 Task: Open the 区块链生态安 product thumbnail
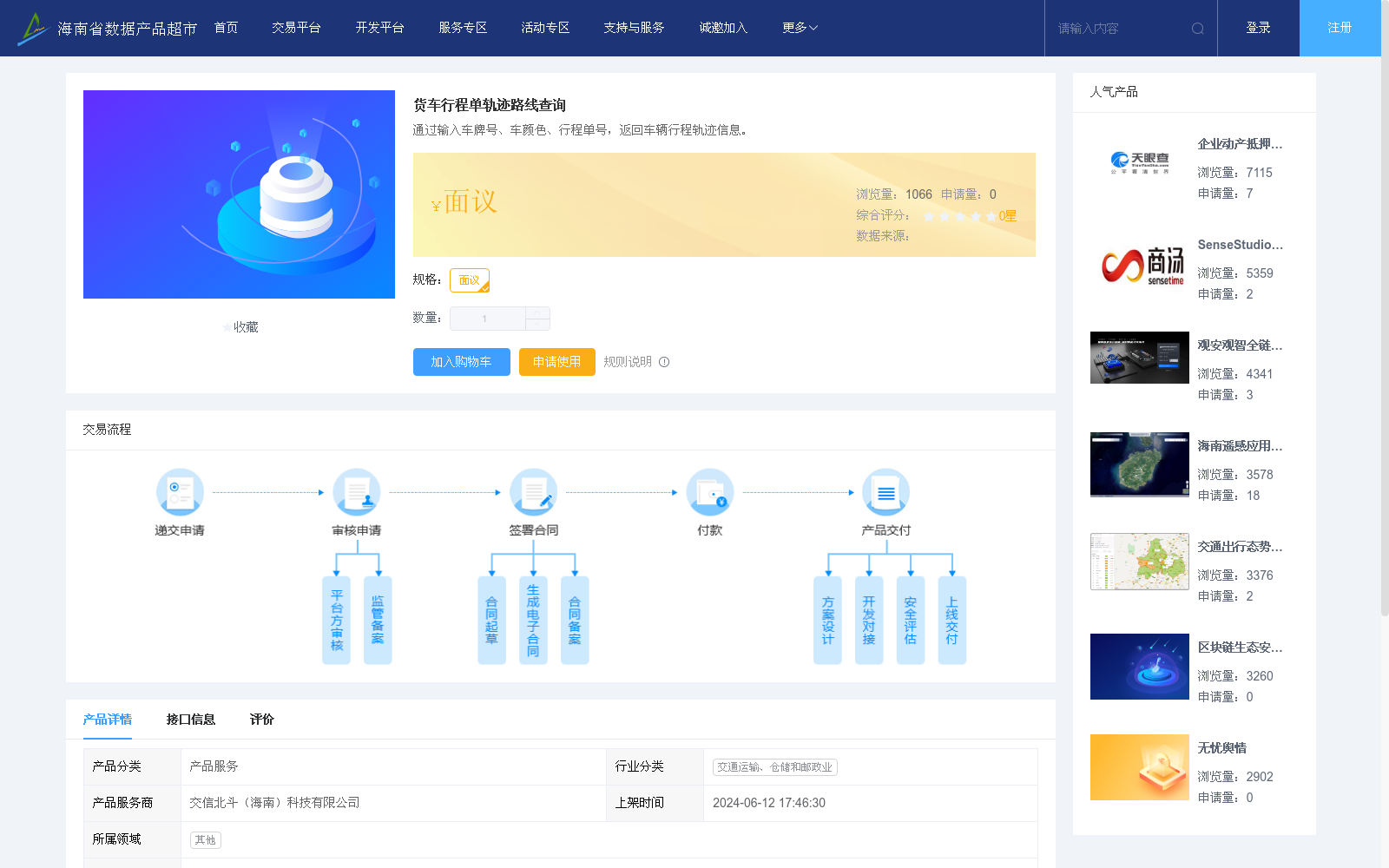pos(1140,667)
